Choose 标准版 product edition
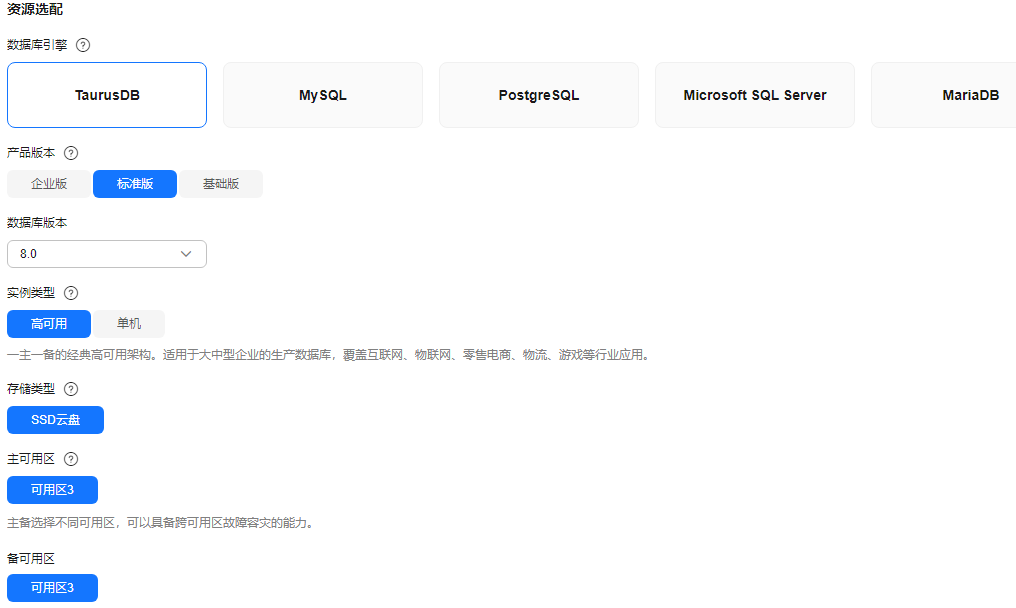Viewport: 1016px width, 608px height. 135,184
